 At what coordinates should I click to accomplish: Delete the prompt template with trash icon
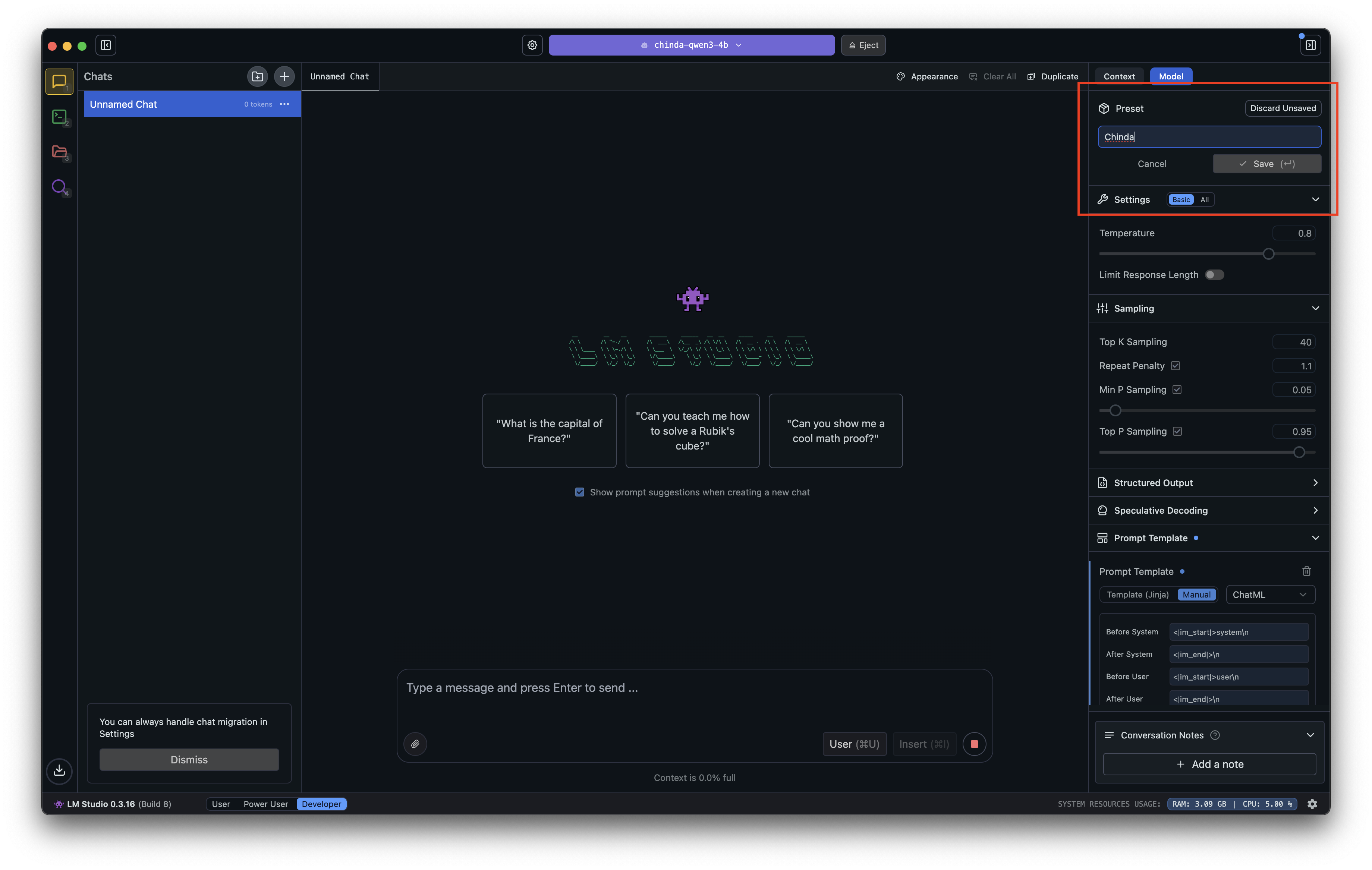click(x=1306, y=571)
